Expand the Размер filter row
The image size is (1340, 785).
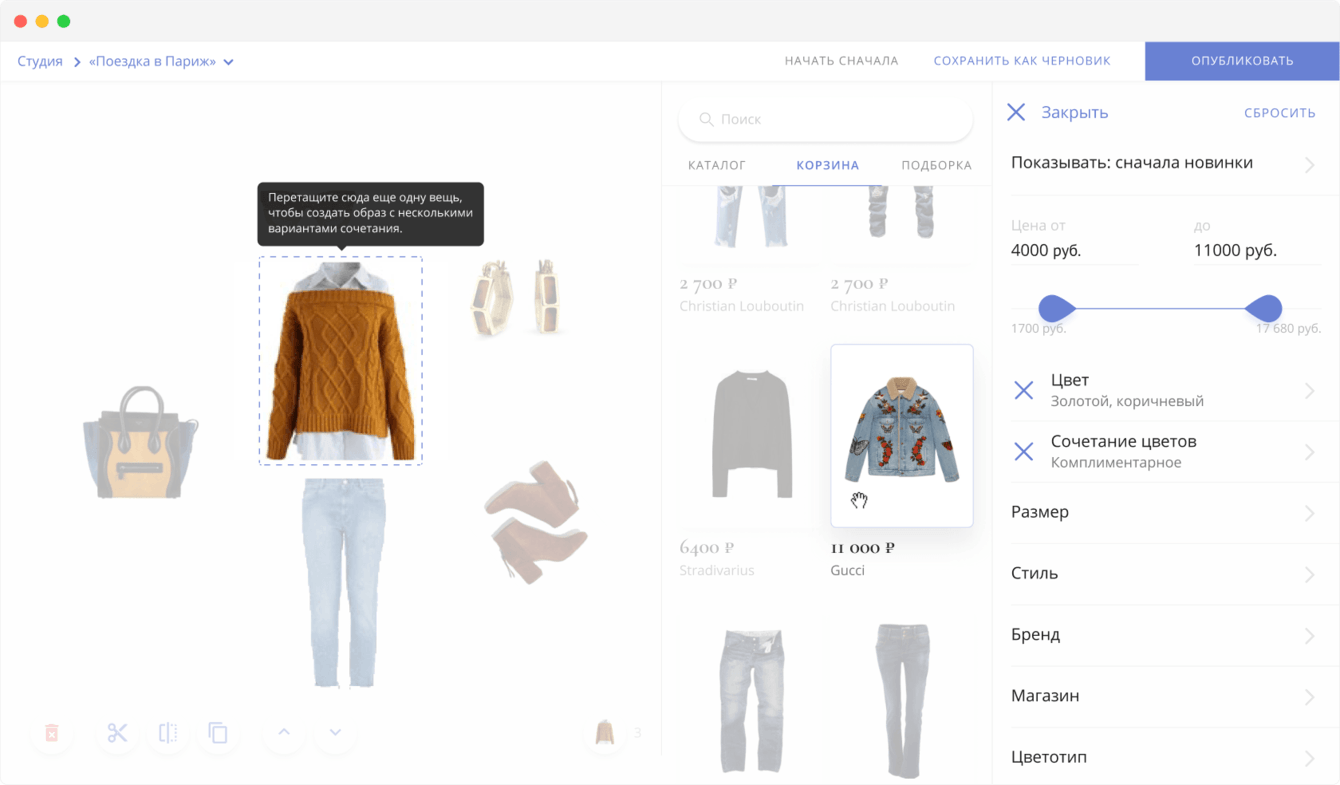tap(1165, 513)
